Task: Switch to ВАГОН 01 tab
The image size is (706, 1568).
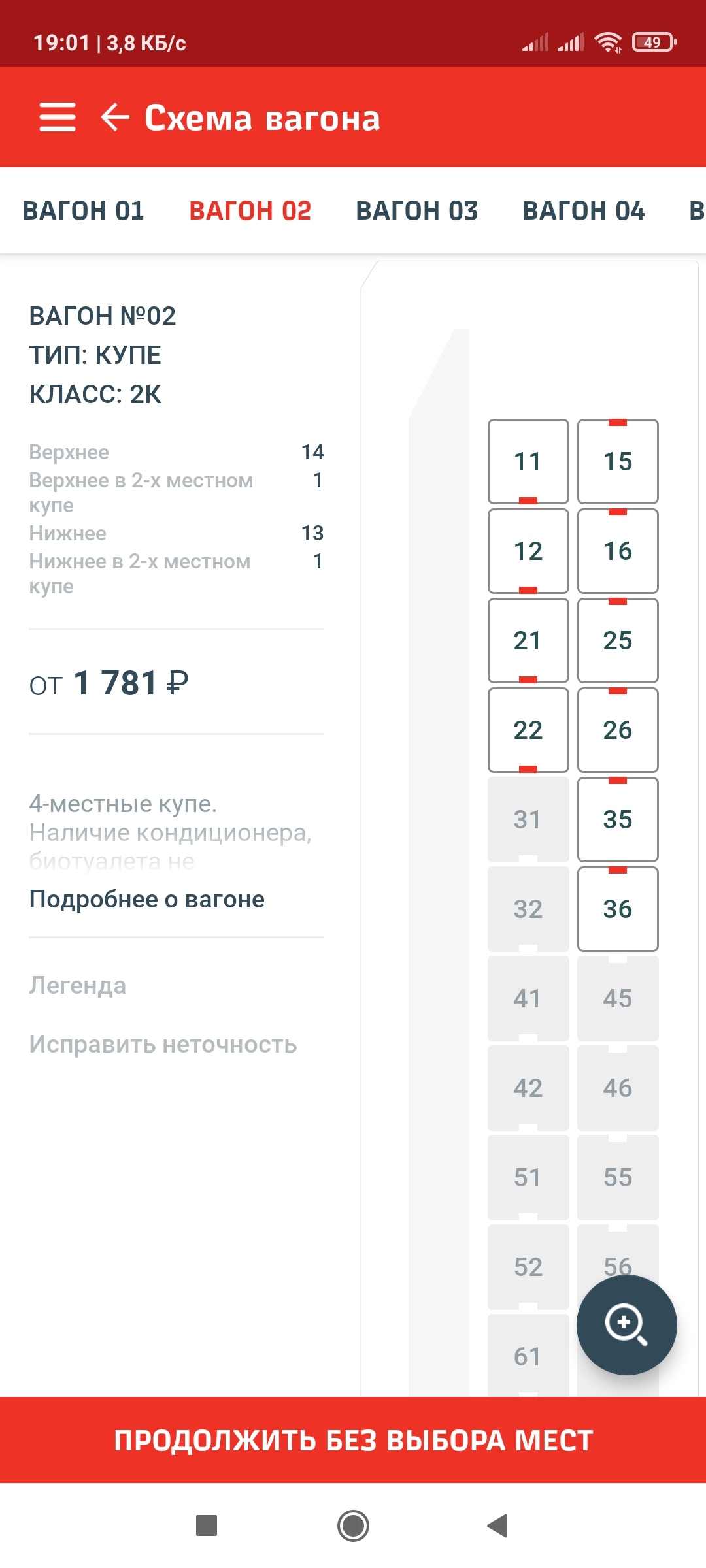Action: (x=84, y=211)
